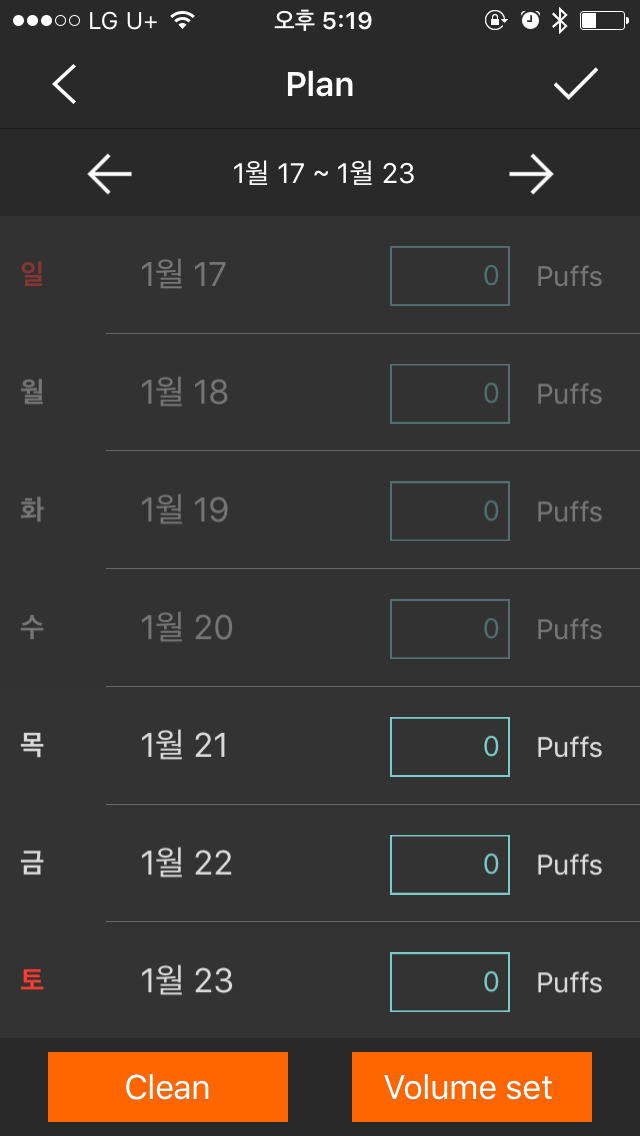Select the puffs field for 1월 19

click(449, 511)
